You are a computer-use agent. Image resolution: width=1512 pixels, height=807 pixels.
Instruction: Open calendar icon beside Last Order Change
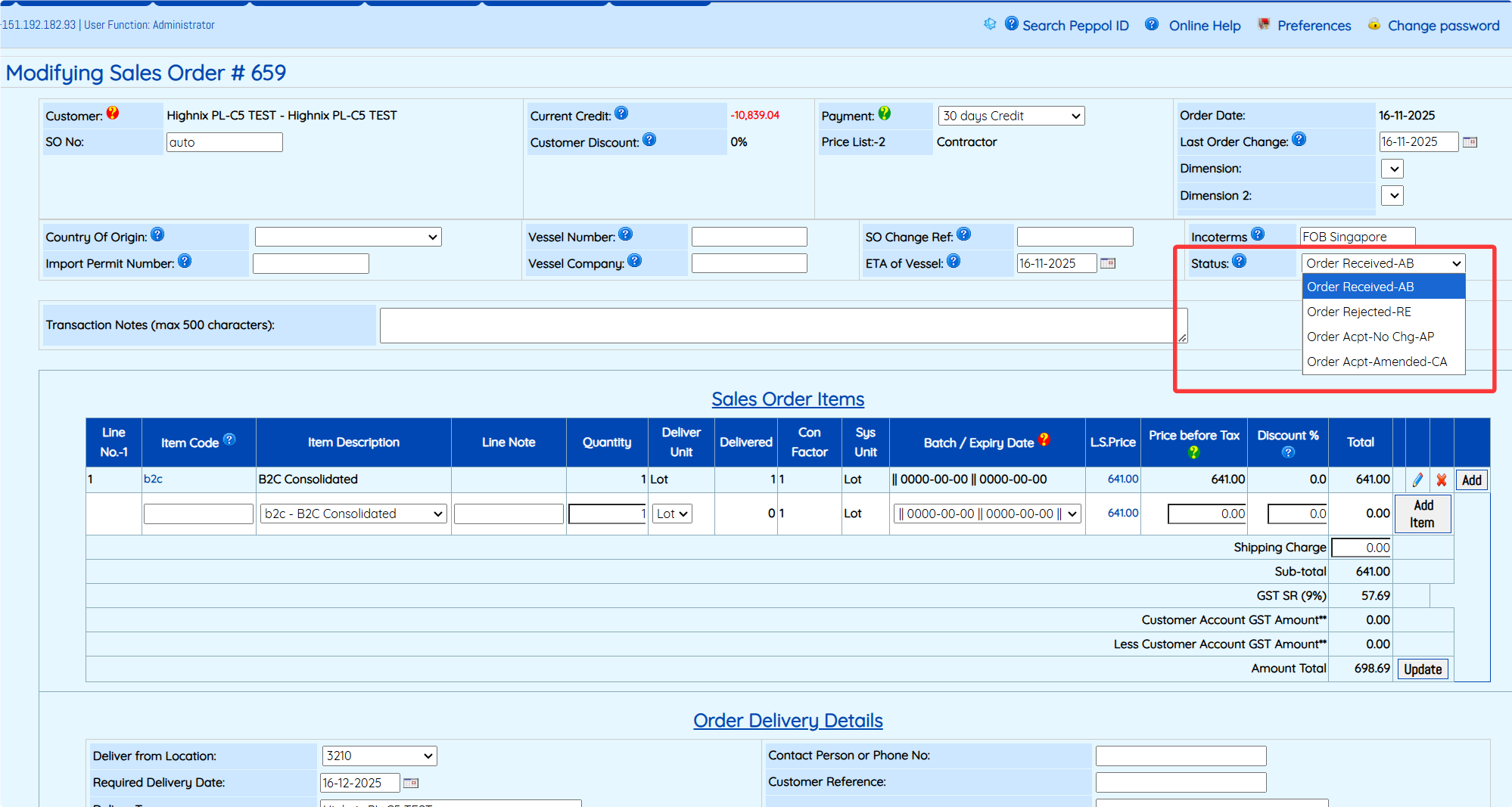click(x=1470, y=142)
